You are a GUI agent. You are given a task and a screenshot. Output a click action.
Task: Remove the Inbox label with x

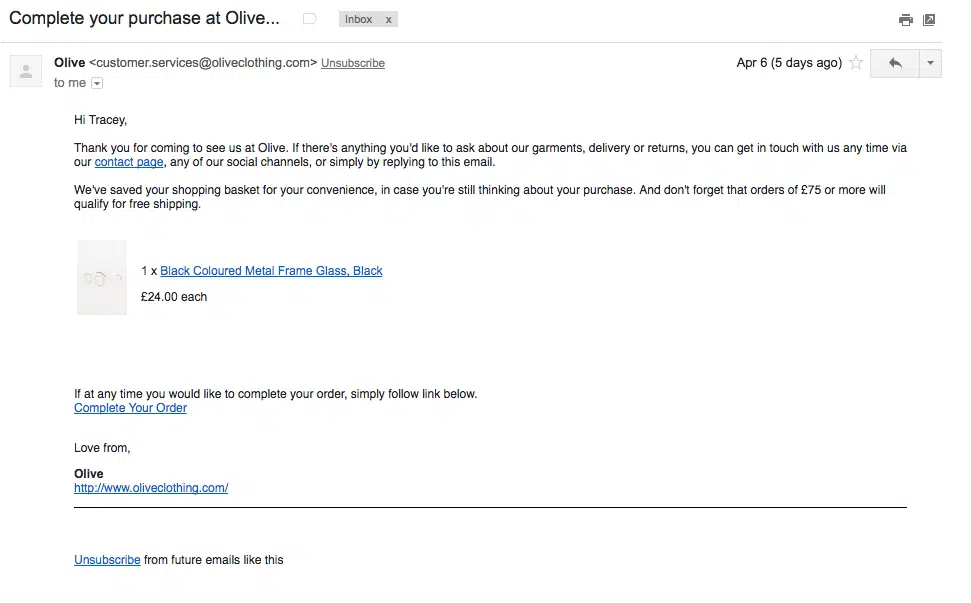(x=388, y=19)
